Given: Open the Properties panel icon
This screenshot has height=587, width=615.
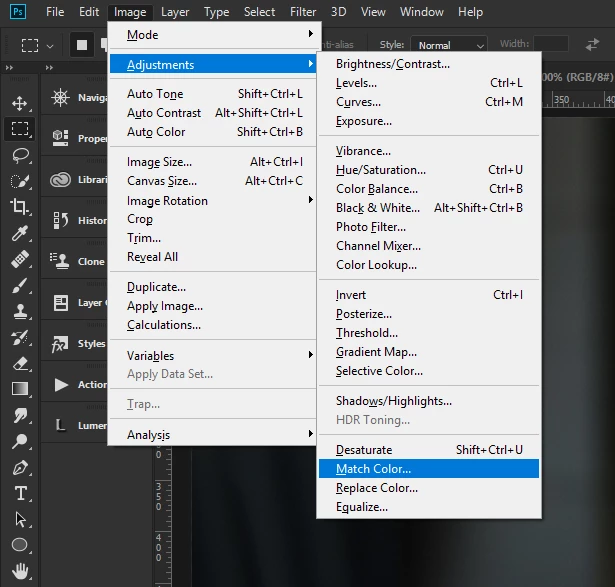Looking at the screenshot, I should pos(60,138).
